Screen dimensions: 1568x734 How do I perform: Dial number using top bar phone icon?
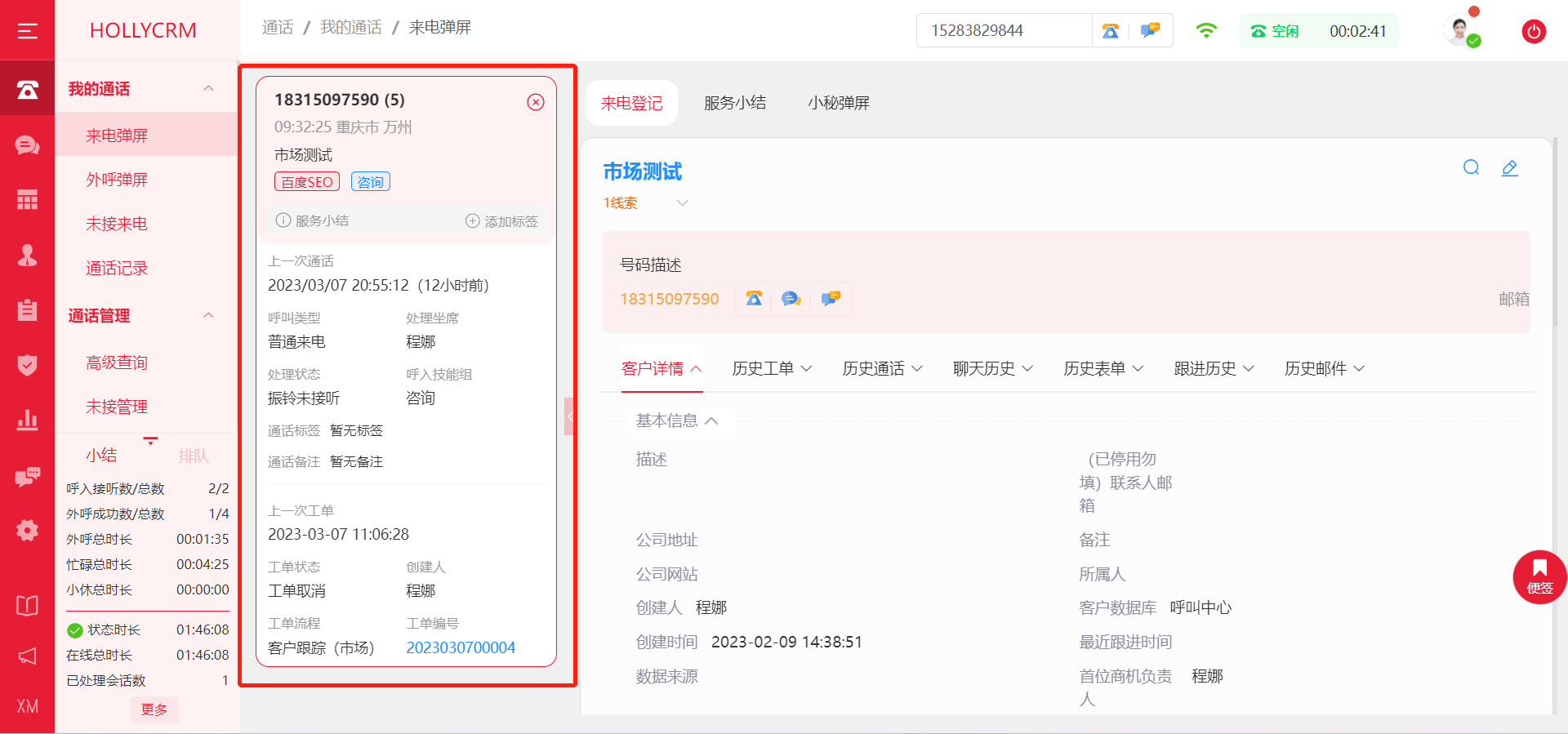pos(1110,31)
